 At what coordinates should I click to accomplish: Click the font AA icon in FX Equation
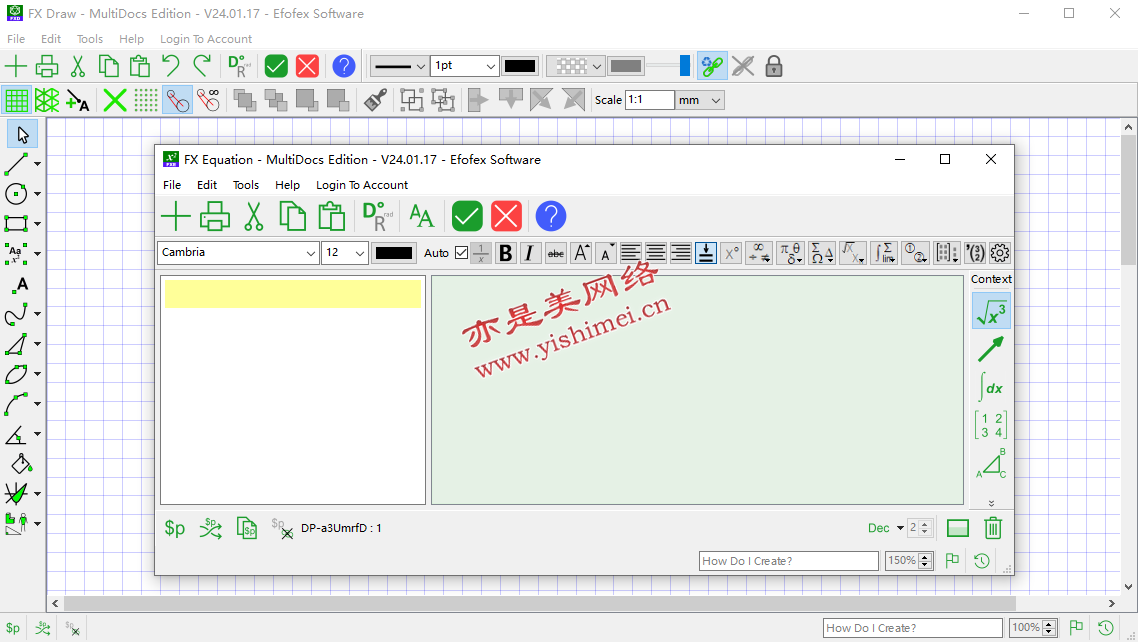point(422,216)
